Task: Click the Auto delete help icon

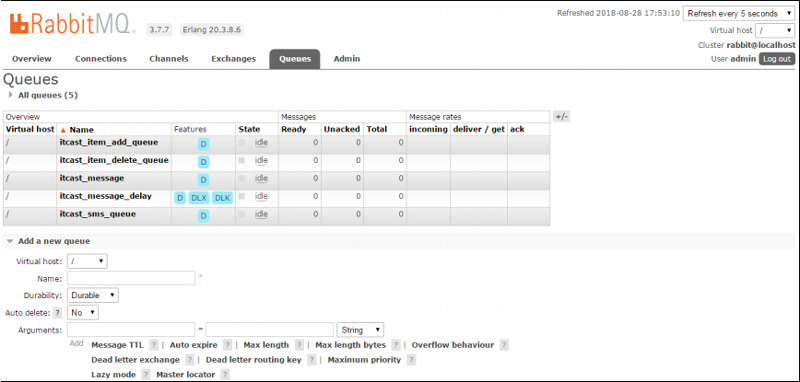Action: point(58,313)
